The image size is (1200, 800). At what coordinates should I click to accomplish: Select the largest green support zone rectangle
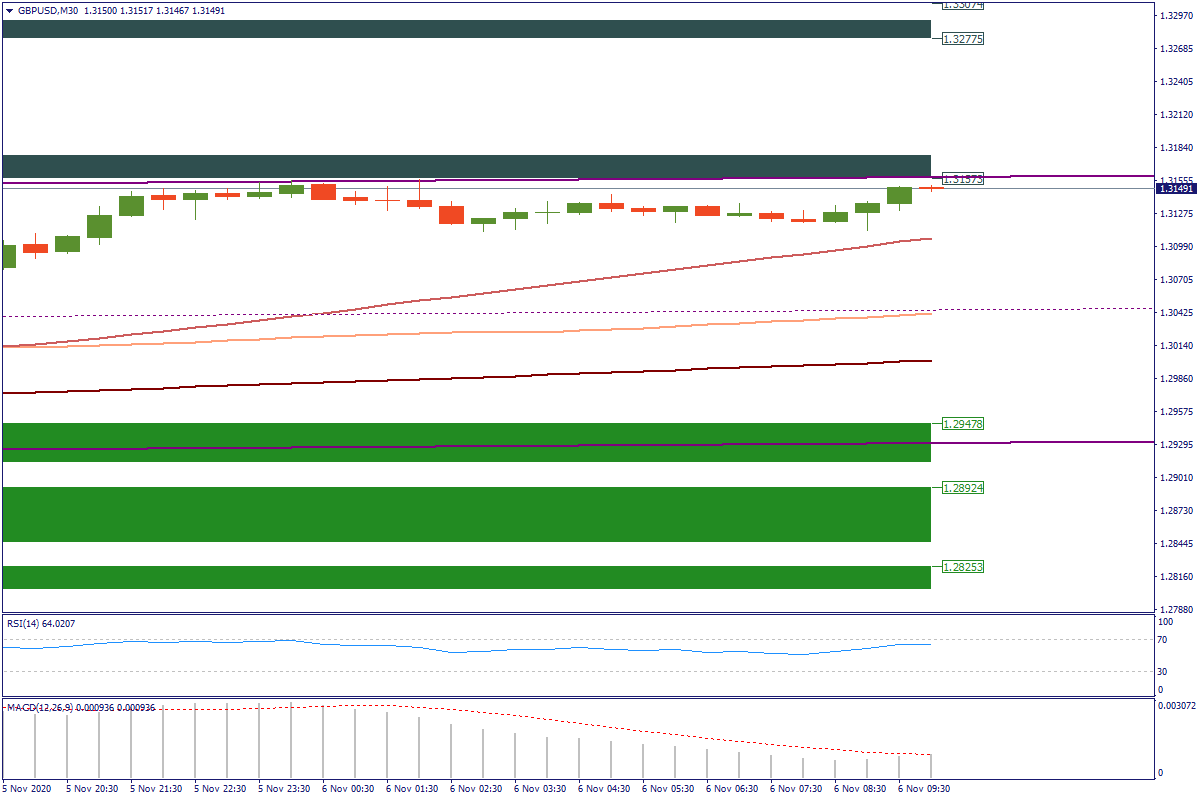466,514
